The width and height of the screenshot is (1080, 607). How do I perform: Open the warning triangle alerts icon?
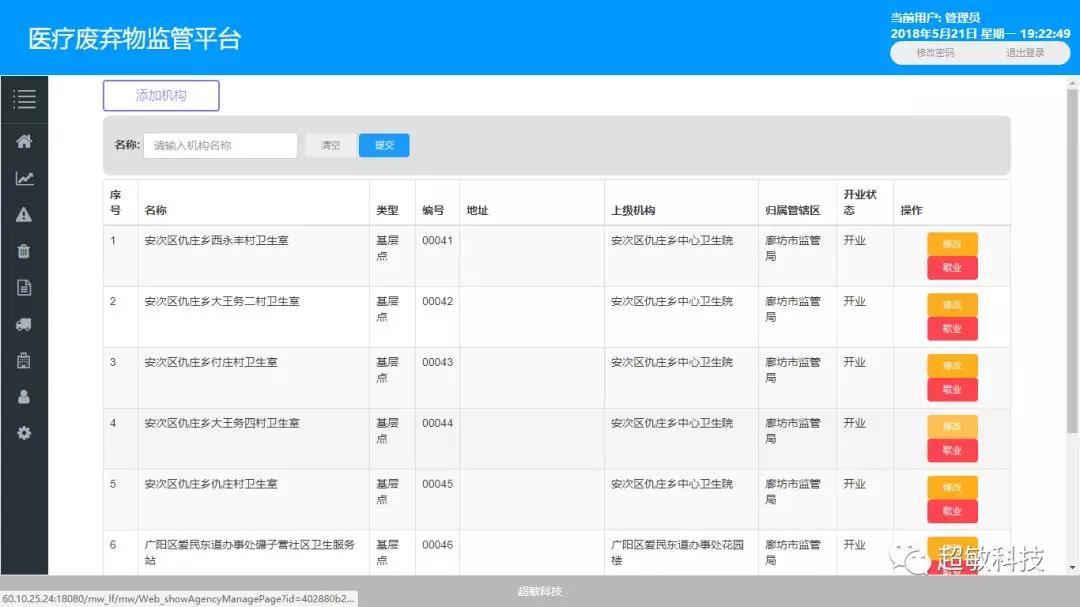24,215
